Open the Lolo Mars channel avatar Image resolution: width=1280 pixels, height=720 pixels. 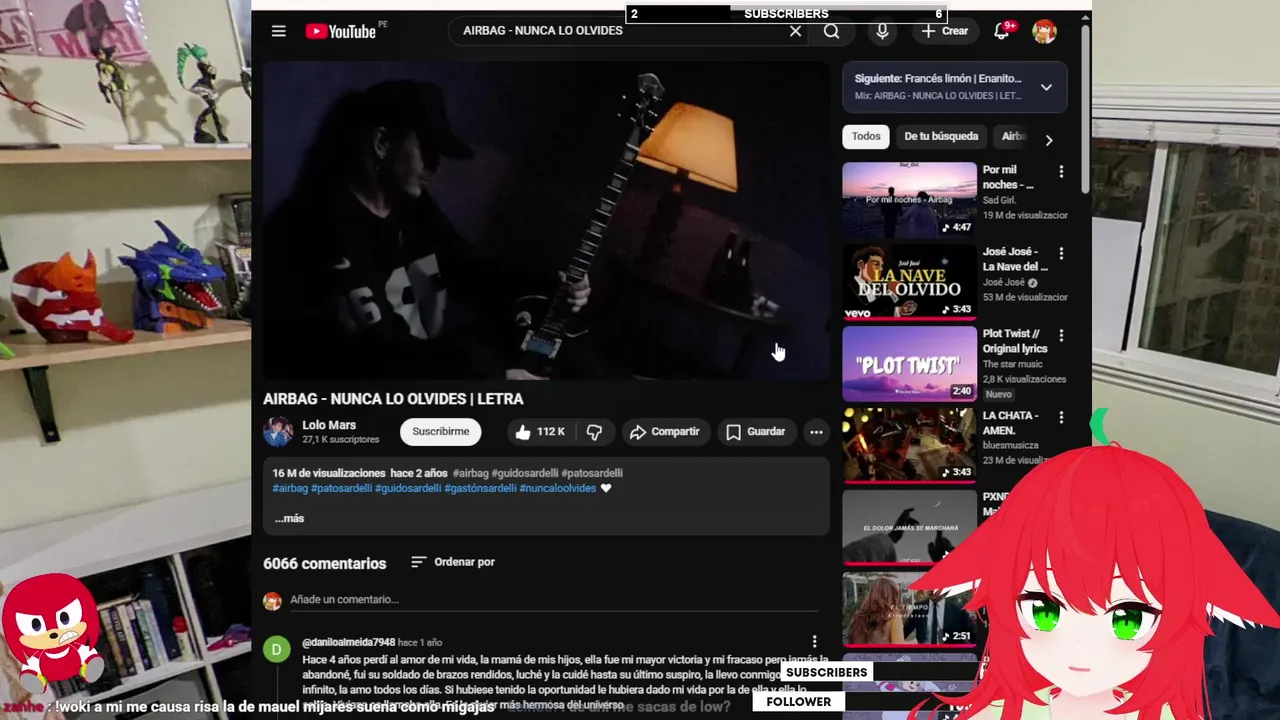point(278,432)
